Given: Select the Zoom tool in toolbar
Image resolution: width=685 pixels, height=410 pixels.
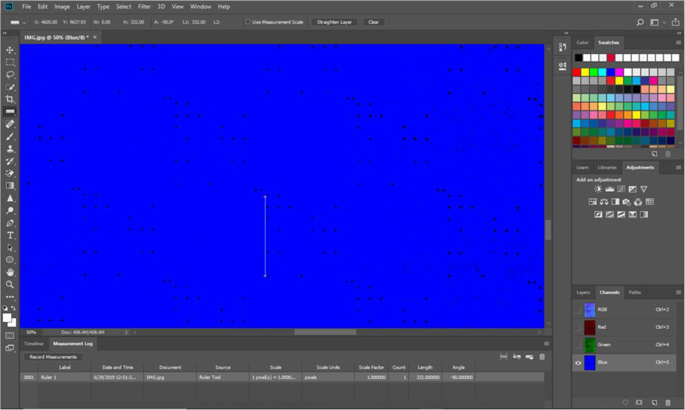Looking at the screenshot, I should click(10, 284).
